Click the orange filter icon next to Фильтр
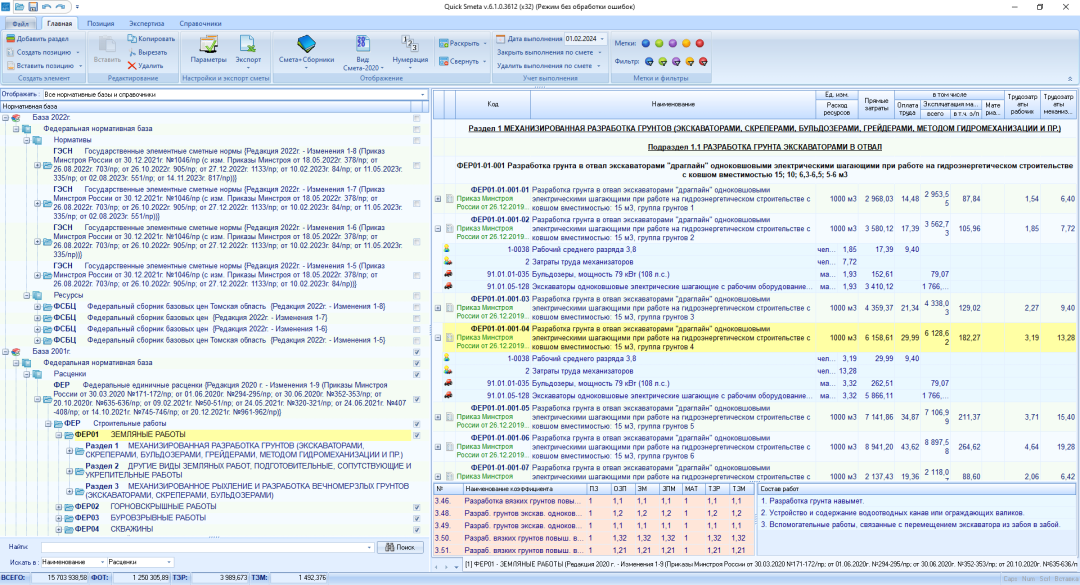 point(689,61)
